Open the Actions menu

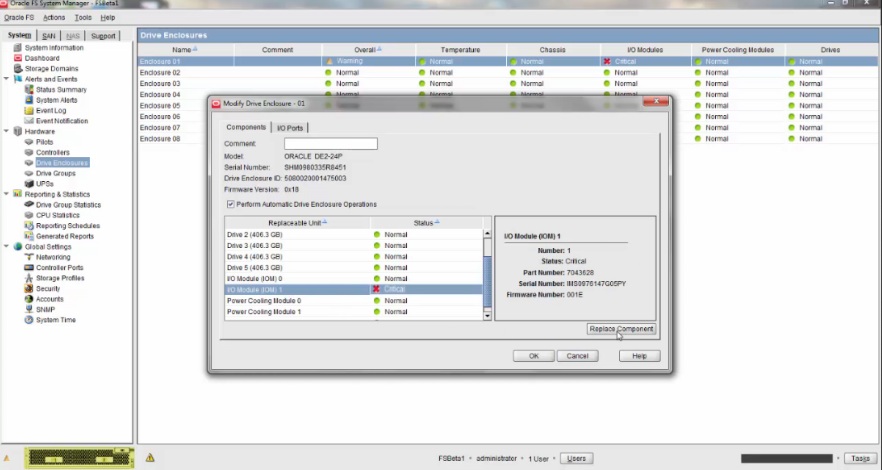[54, 17]
